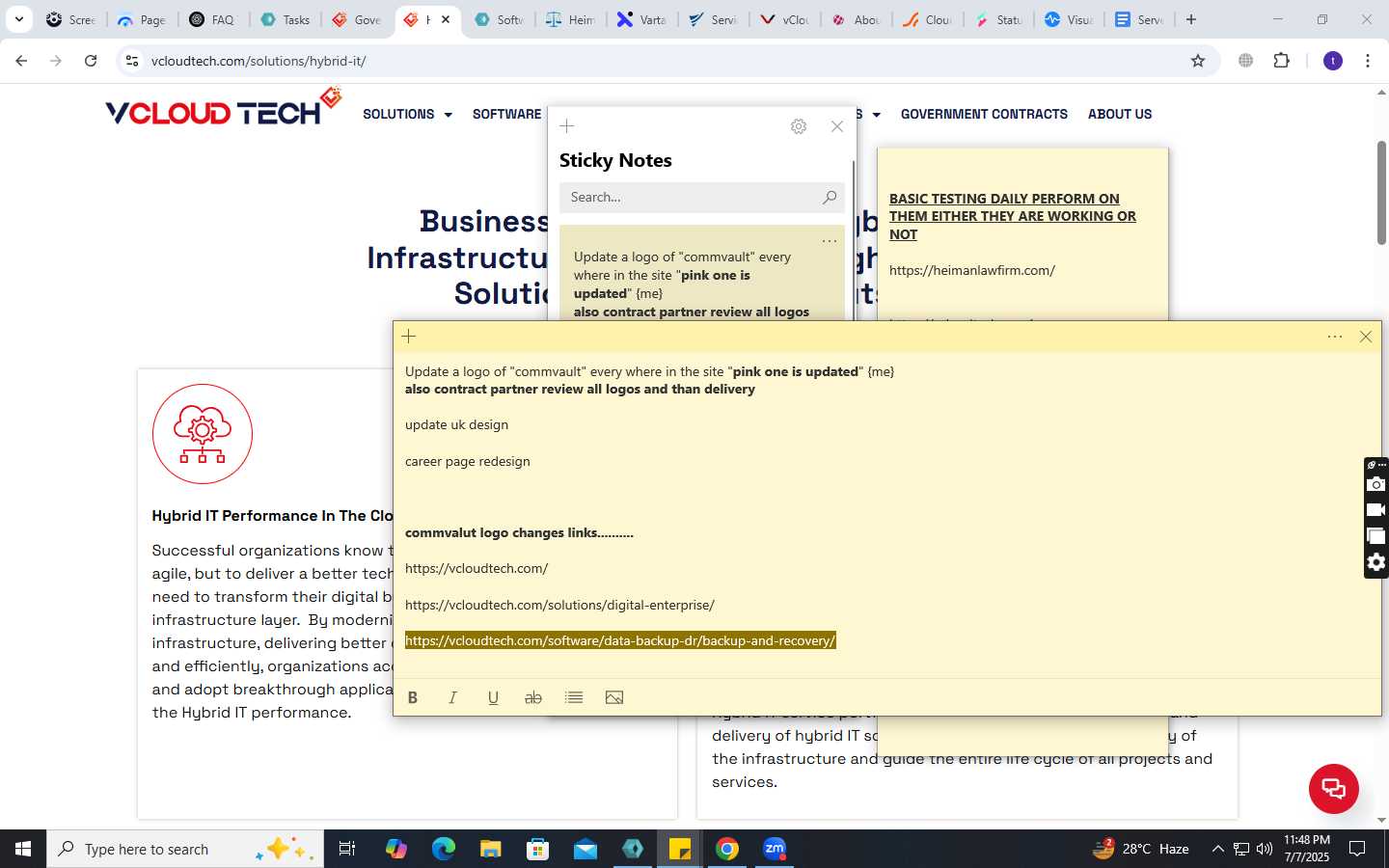1389x868 pixels.
Task: Click highlighted backup-and-recovery link in note
Action: 620,640
